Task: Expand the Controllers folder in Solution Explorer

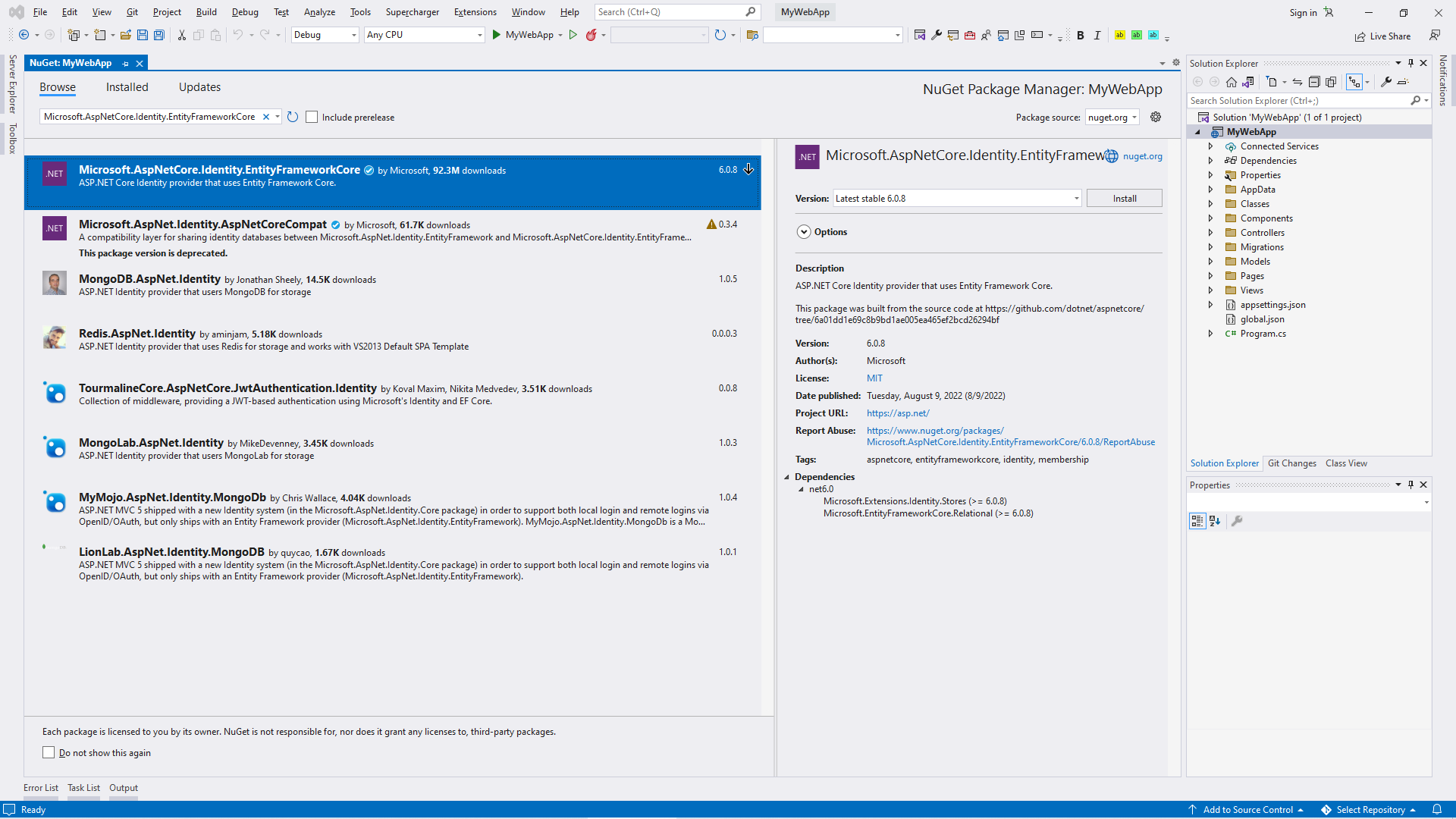Action: point(1210,233)
